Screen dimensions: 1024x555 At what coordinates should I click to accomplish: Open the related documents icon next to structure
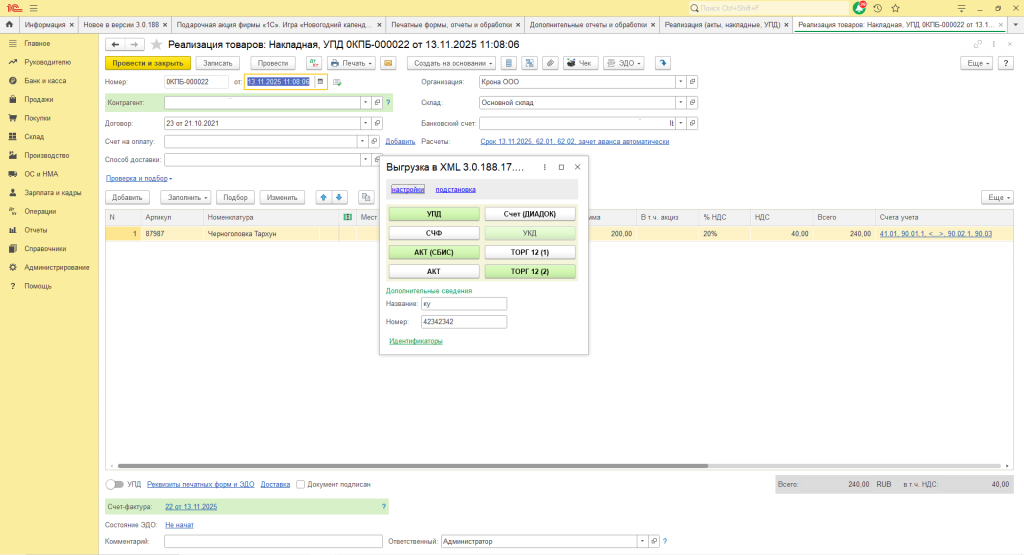[x=530, y=63]
